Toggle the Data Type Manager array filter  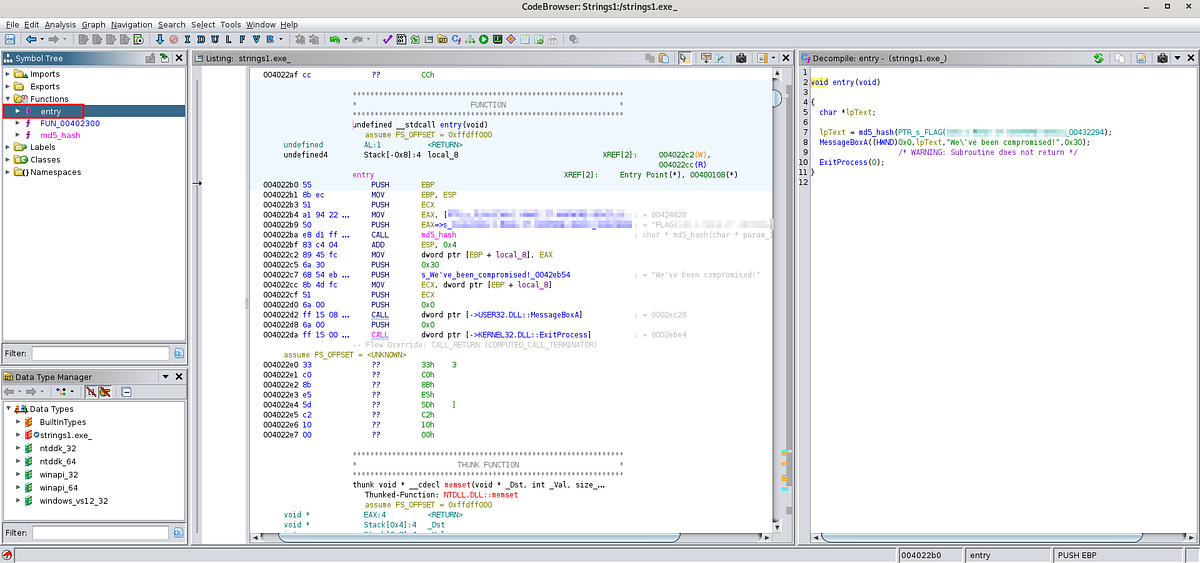pos(91,392)
